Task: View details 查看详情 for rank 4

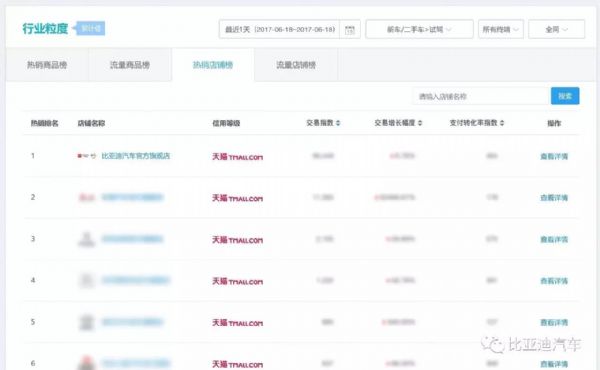Action: [554, 281]
